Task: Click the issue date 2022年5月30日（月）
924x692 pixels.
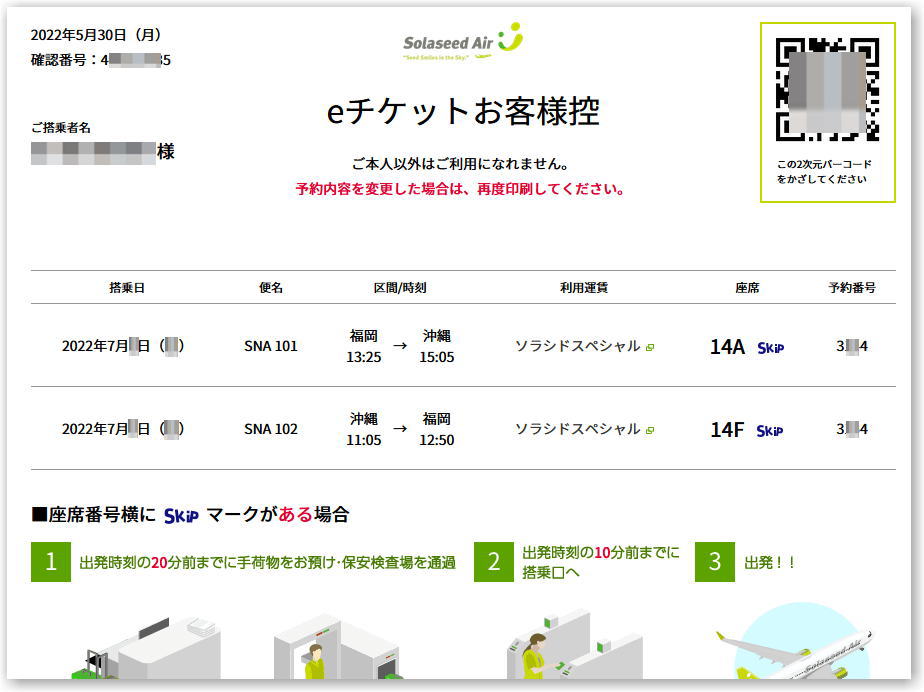Action: tap(97, 35)
